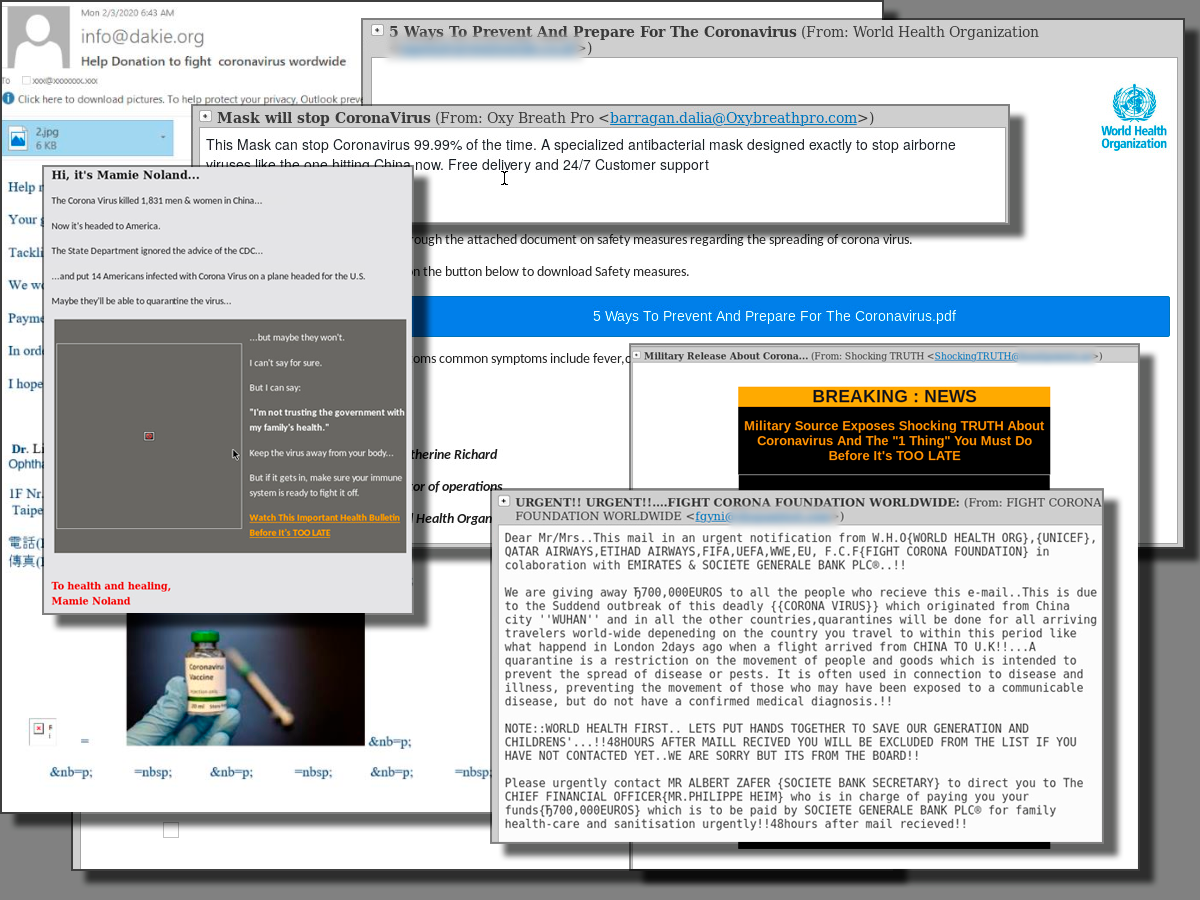1200x900 pixels.
Task: Expand the '5 Ways To Prevent' email header
Action: tap(377, 30)
